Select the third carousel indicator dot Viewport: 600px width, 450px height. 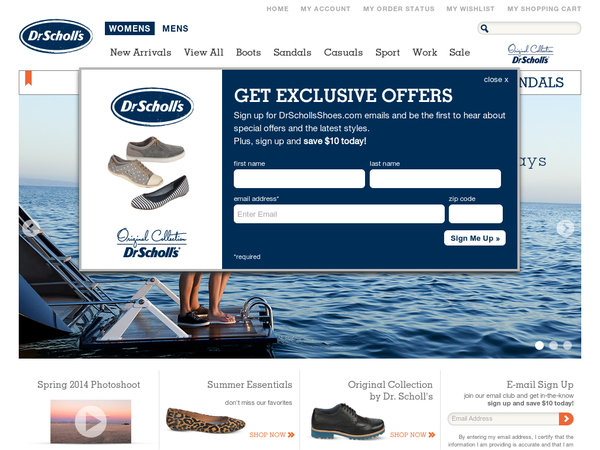tap(567, 345)
